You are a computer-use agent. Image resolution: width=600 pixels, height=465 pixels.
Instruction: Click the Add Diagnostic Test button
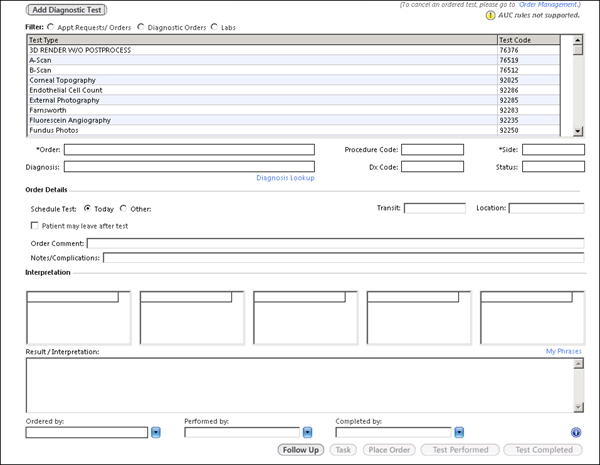[x=66, y=10]
